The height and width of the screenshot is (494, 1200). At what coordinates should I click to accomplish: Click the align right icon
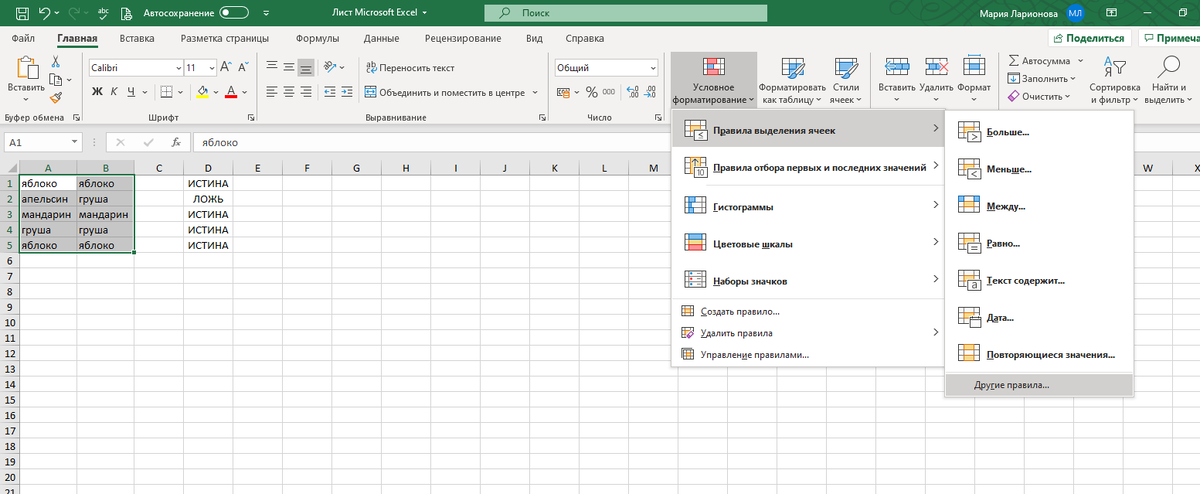tap(306, 92)
